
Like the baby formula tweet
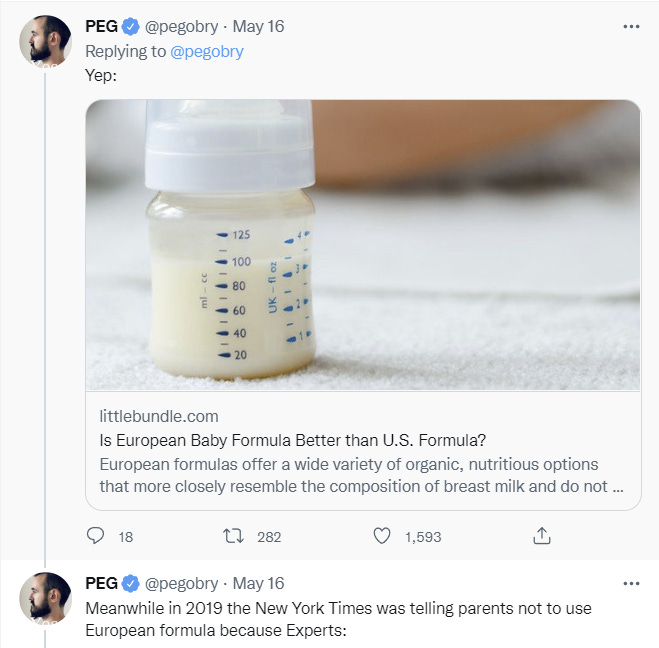(x=382, y=537)
